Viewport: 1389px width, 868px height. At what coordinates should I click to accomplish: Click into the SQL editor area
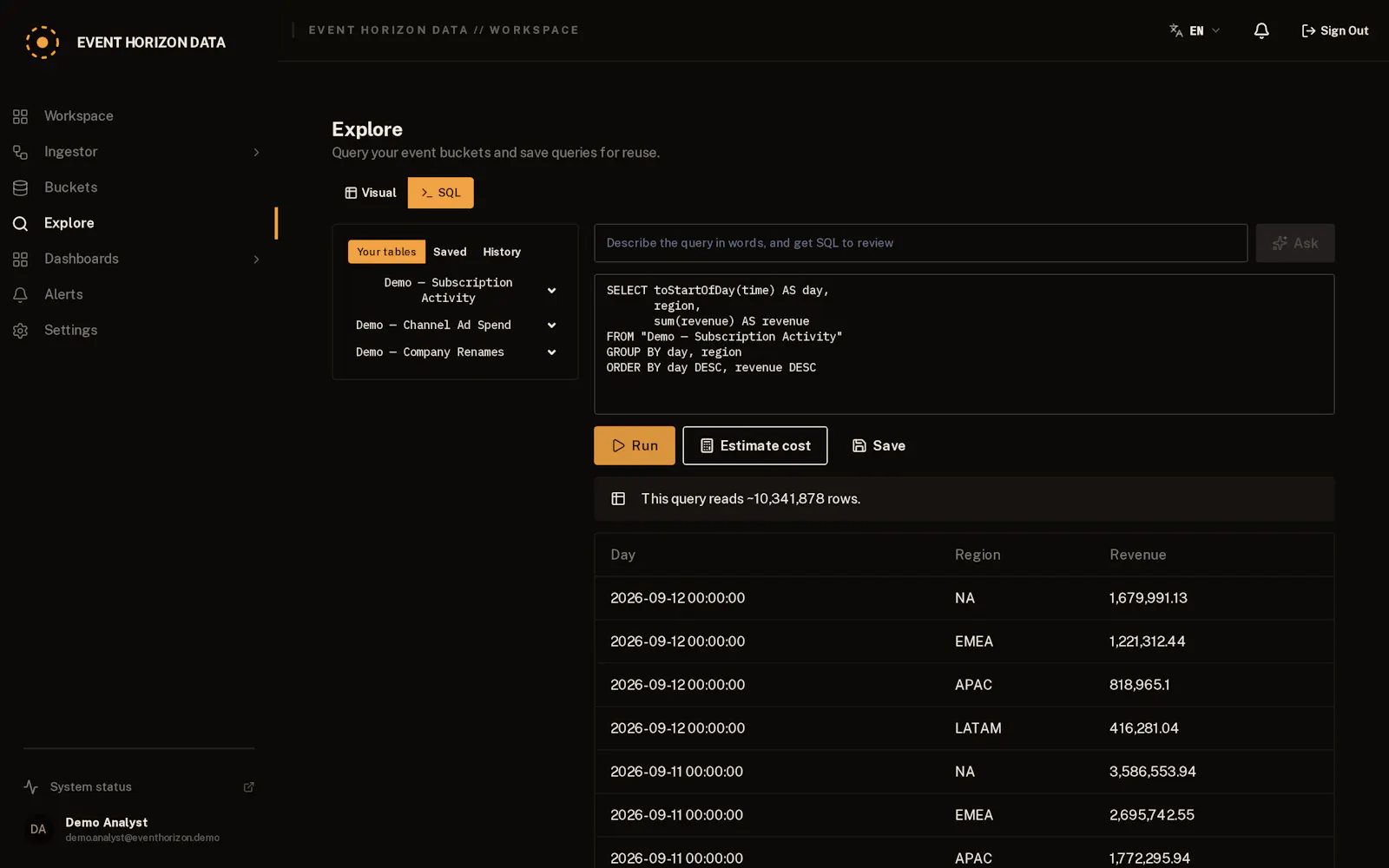click(x=964, y=345)
